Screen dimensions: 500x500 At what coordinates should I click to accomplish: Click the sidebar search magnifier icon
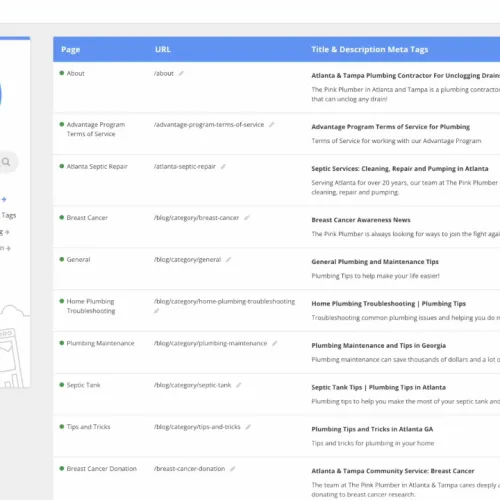click(x=6, y=162)
